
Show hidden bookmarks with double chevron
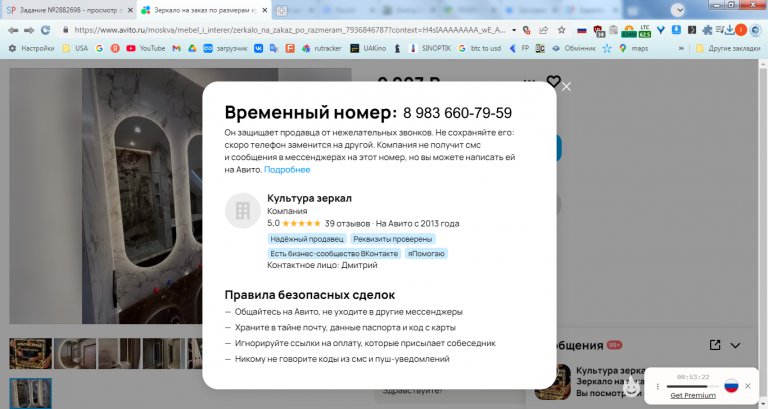click(x=681, y=48)
